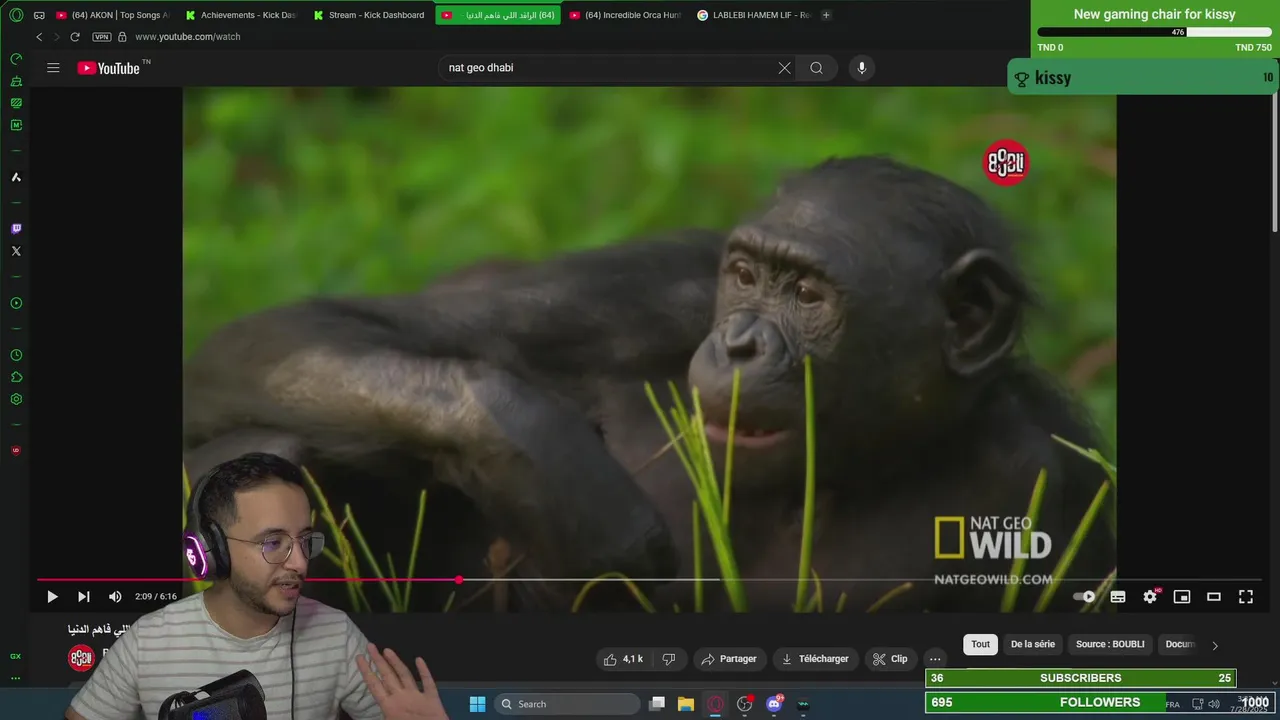Open the Opera GX main menu
The width and height of the screenshot is (1280, 720).
[x=16, y=15]
